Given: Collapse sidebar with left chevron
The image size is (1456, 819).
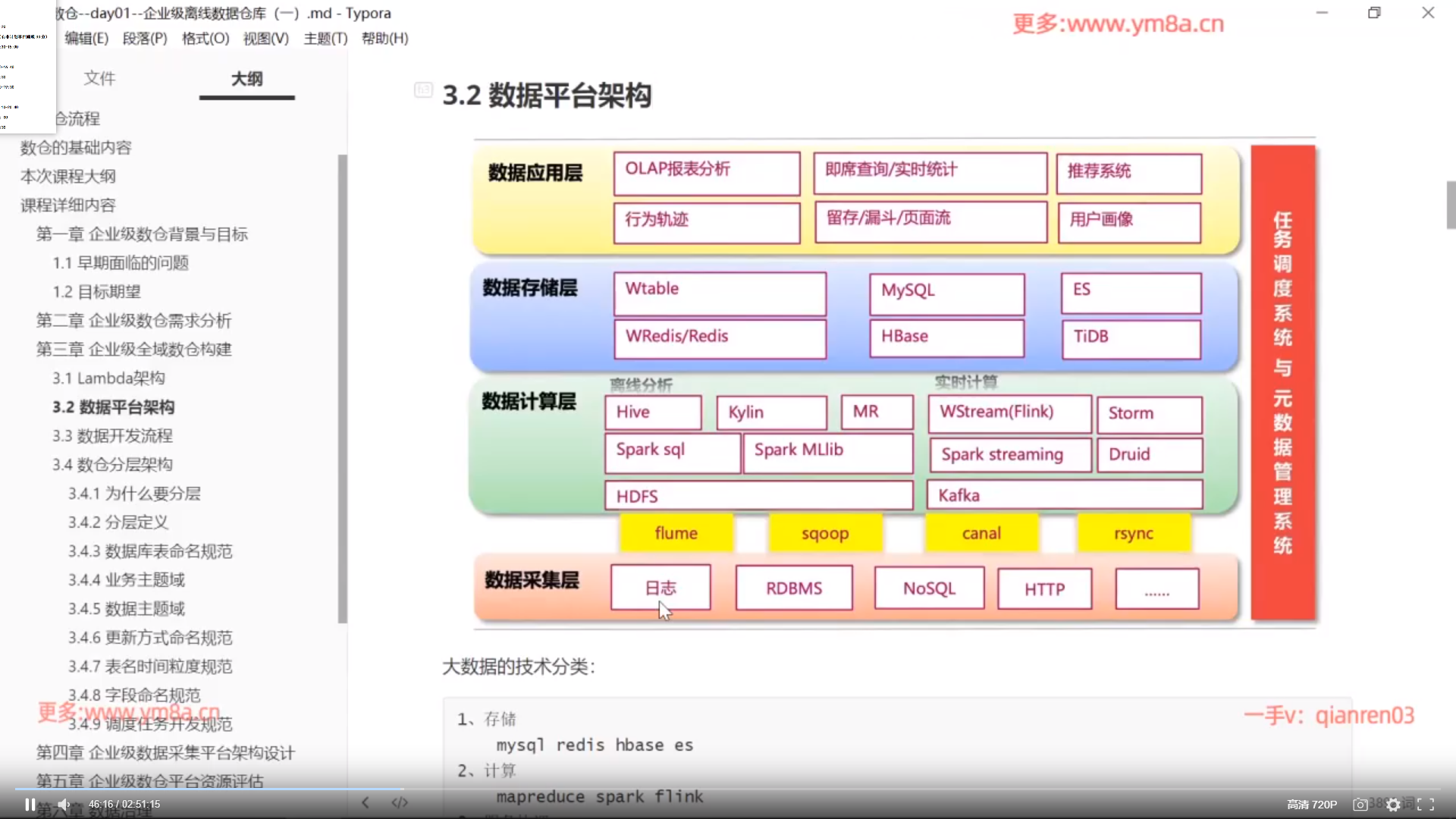Looking at the screenshot, I should tap(366, 802).
